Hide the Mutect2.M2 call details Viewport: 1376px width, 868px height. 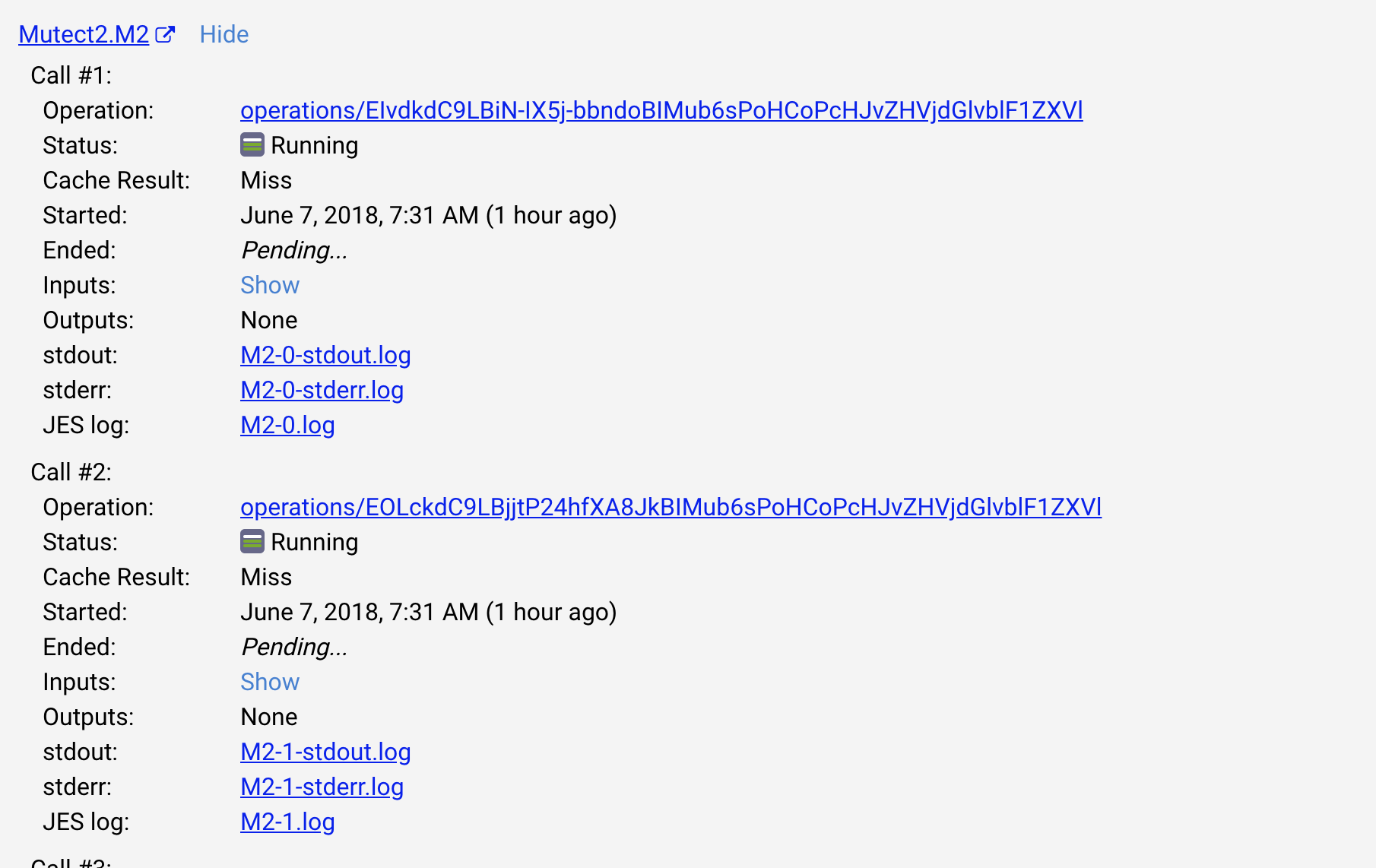(224, 34)
